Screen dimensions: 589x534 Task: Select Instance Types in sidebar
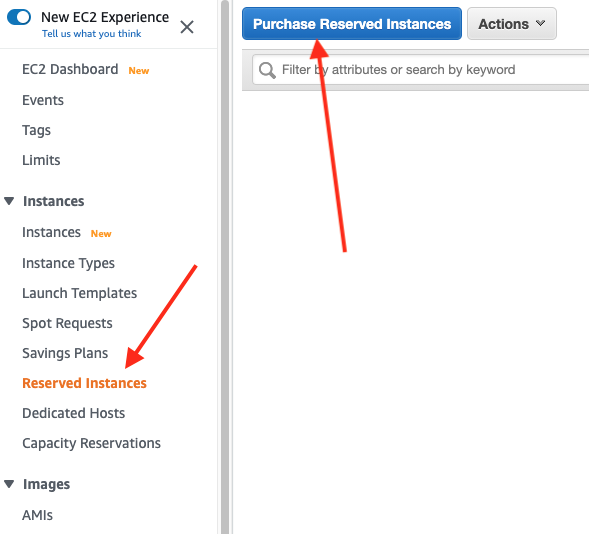tap(68, 264)
